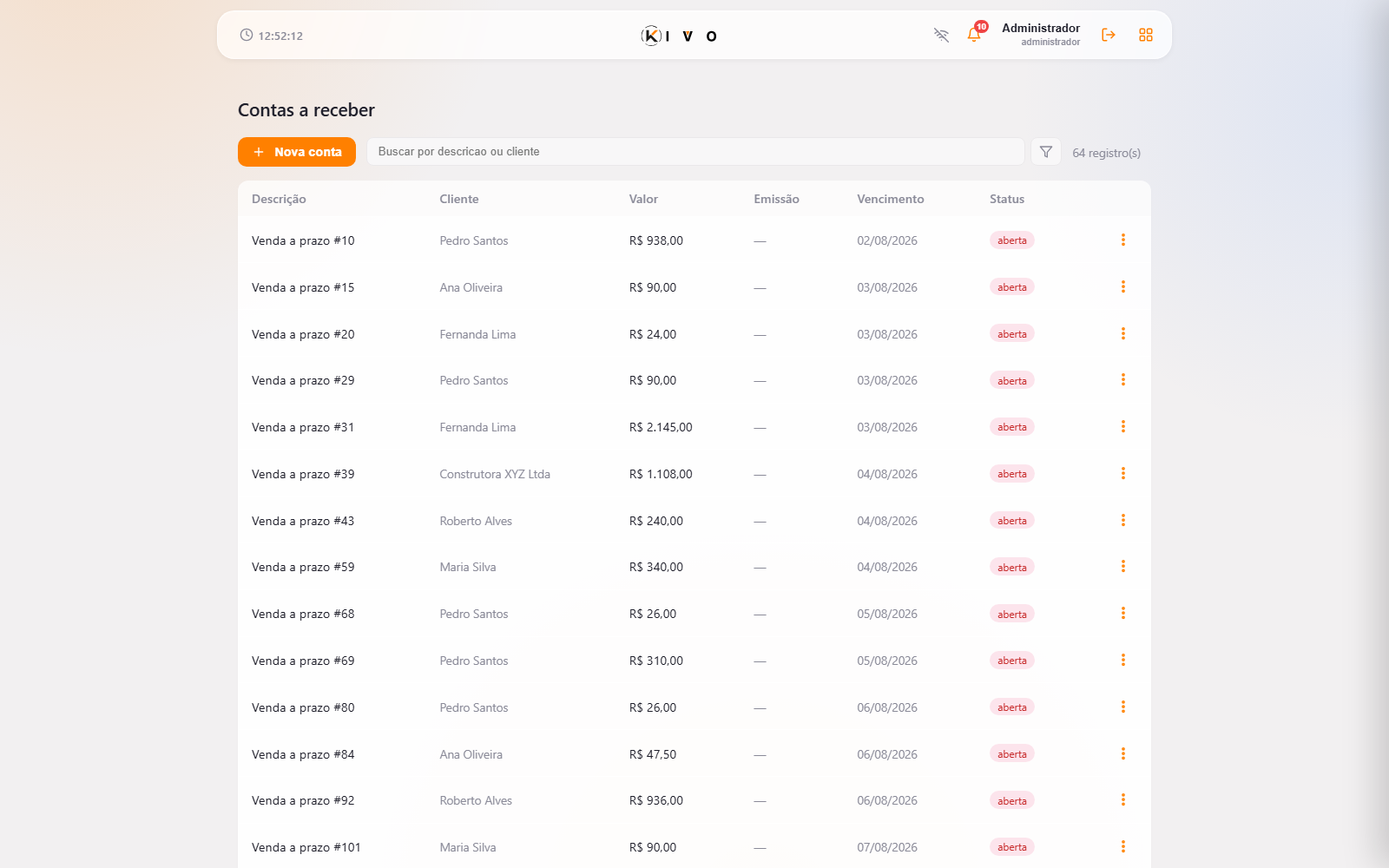
Task: Open actions menu for Venda a prazo #101
Action: [1122, 846]
